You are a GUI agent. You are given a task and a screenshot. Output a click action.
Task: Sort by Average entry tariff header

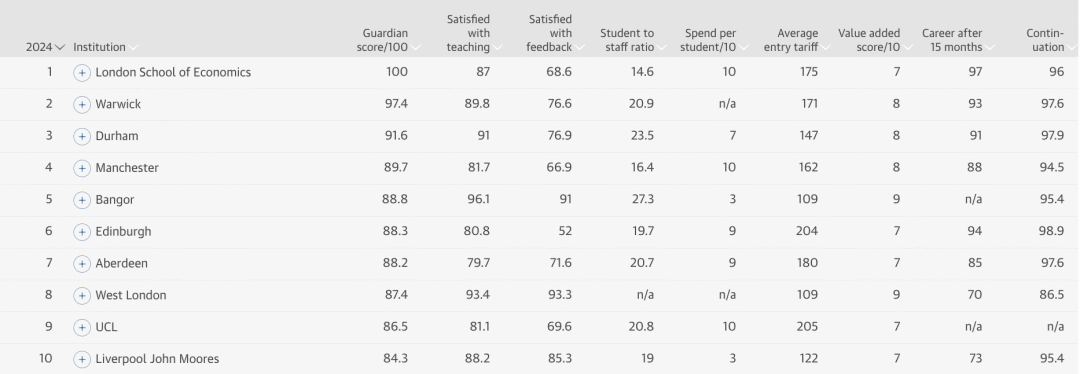click(797, 40)
